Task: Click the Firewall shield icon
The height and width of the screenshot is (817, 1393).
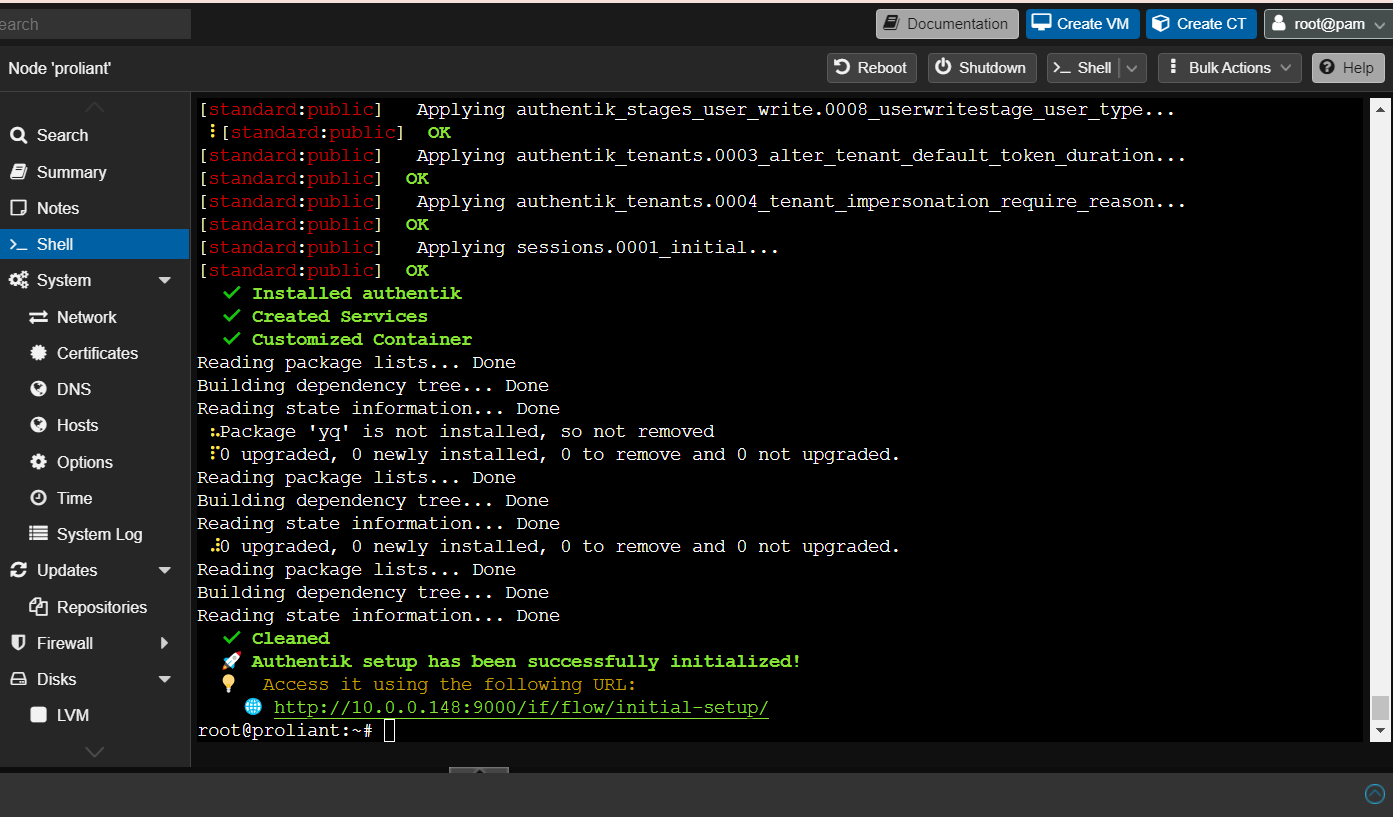Action: click(18, 643)
